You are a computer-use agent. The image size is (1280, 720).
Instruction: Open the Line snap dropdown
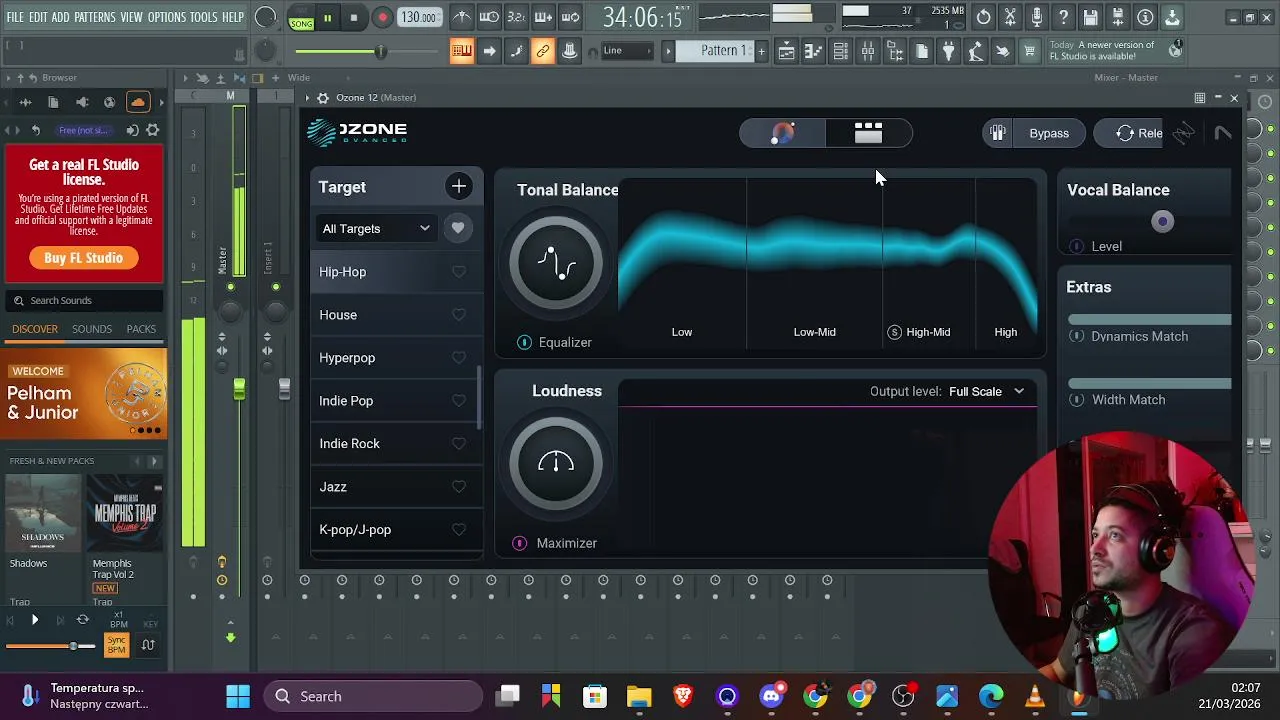[x=628, y=51]
